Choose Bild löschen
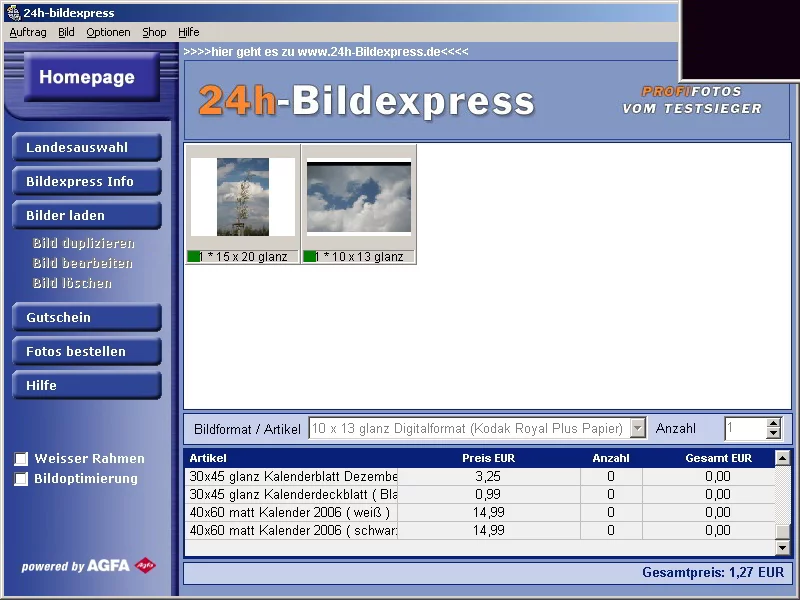Screen dimensions: 800x600 tap(72, 283)
